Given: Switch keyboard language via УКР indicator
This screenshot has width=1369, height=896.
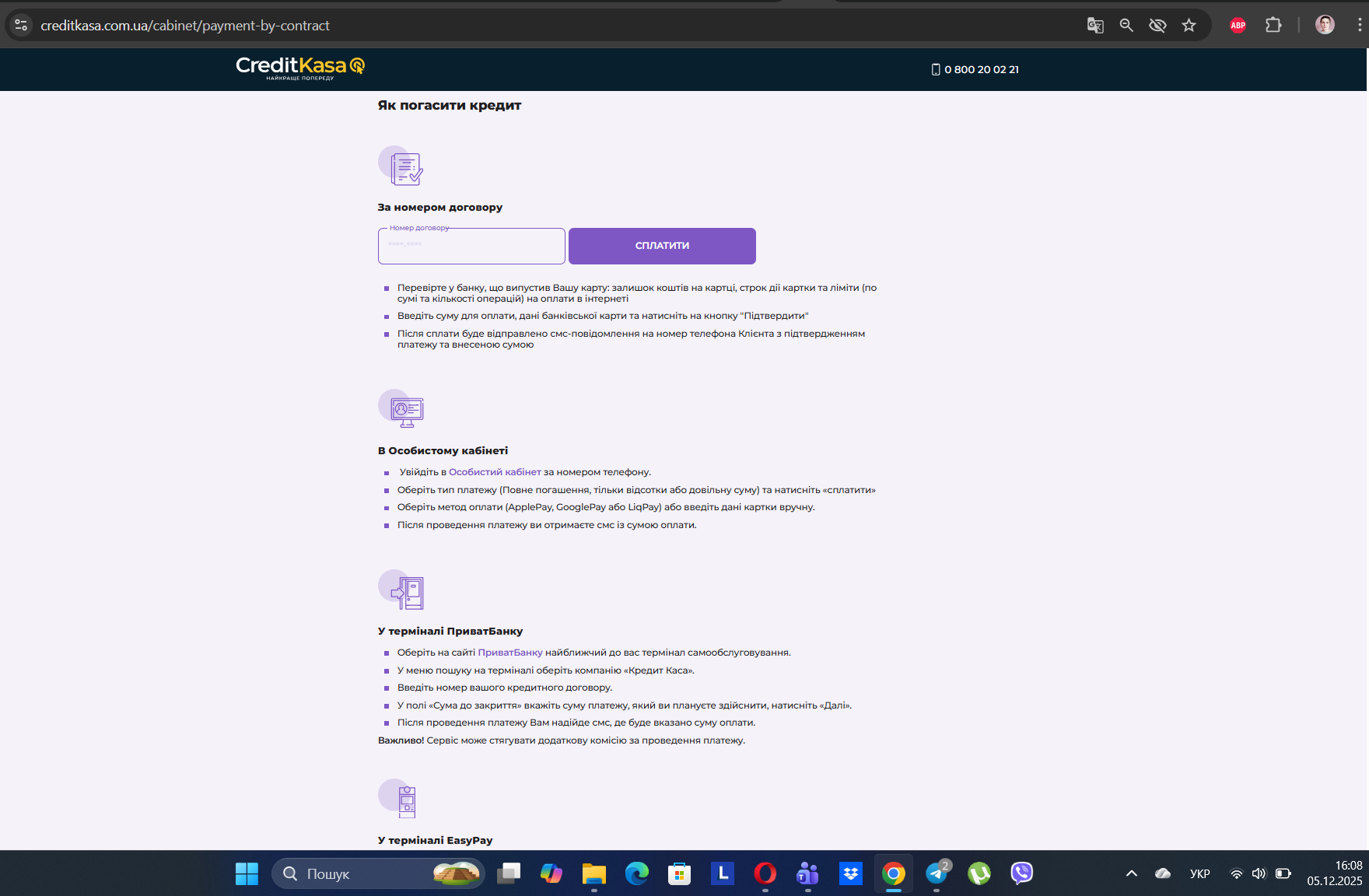Looking at the screenshot, I should pyautogui.click(x=1200, y=873).
